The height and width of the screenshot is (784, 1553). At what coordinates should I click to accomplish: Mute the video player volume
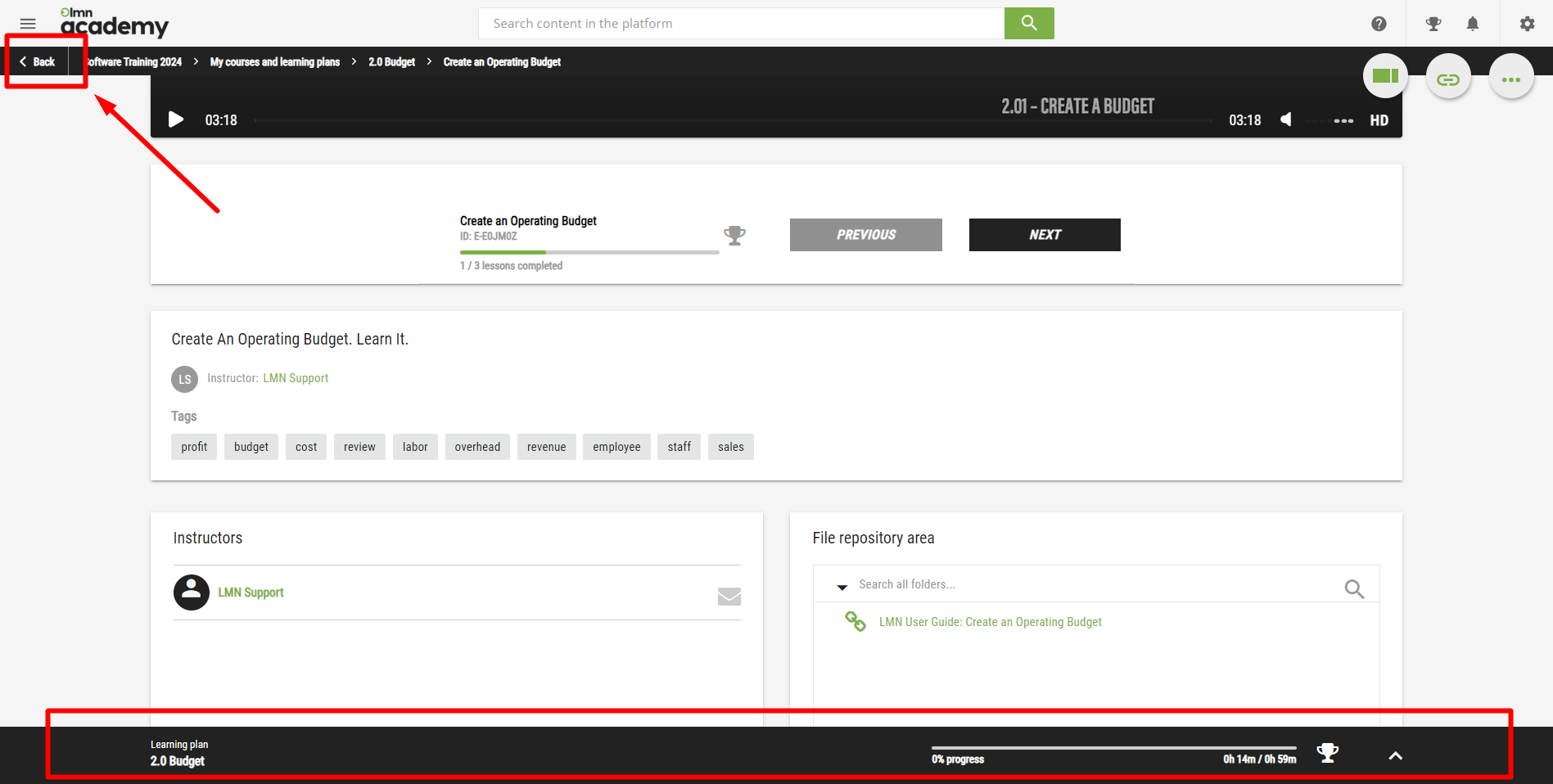(1286, 120)
